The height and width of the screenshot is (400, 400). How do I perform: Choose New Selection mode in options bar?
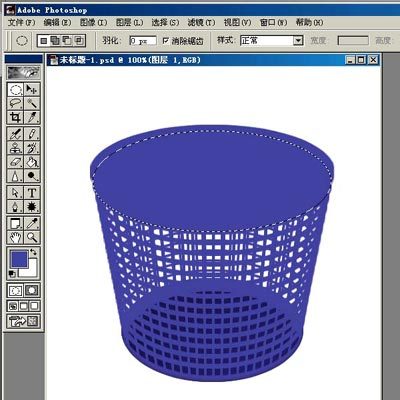tap(44, 41)
